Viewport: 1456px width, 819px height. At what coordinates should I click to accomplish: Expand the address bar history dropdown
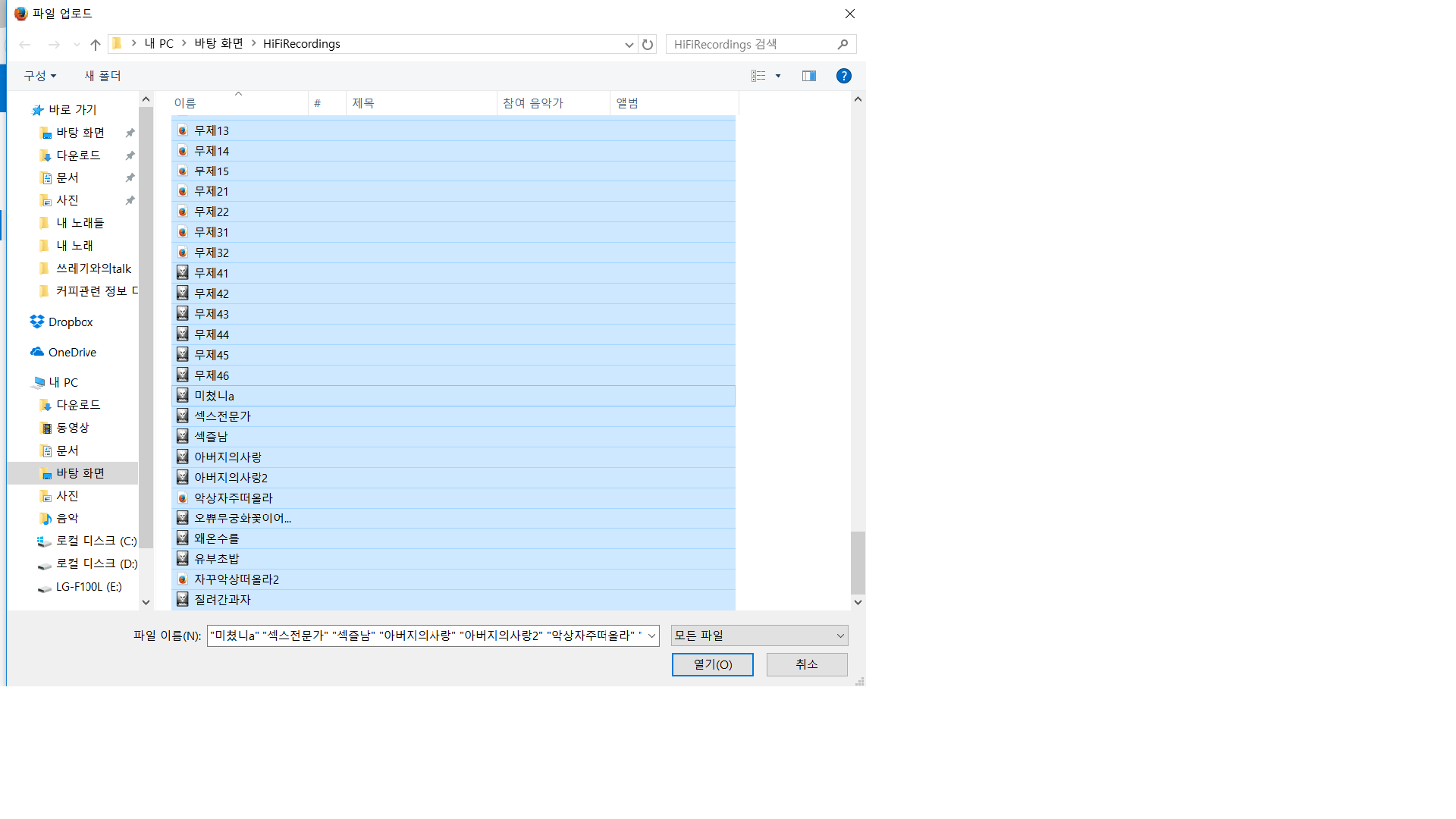(629, 45)
